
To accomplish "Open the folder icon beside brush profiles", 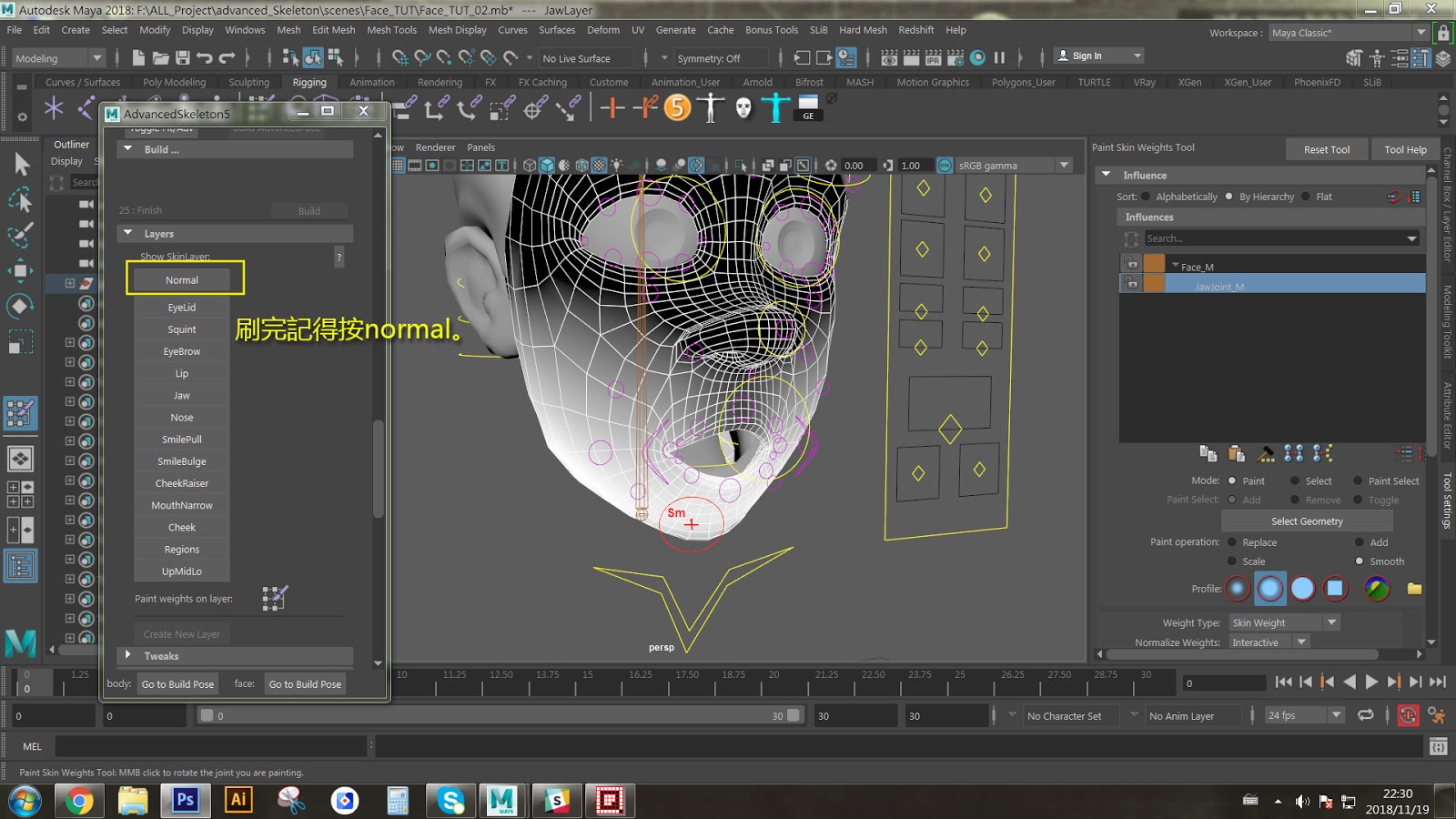I will point(1413,589).
